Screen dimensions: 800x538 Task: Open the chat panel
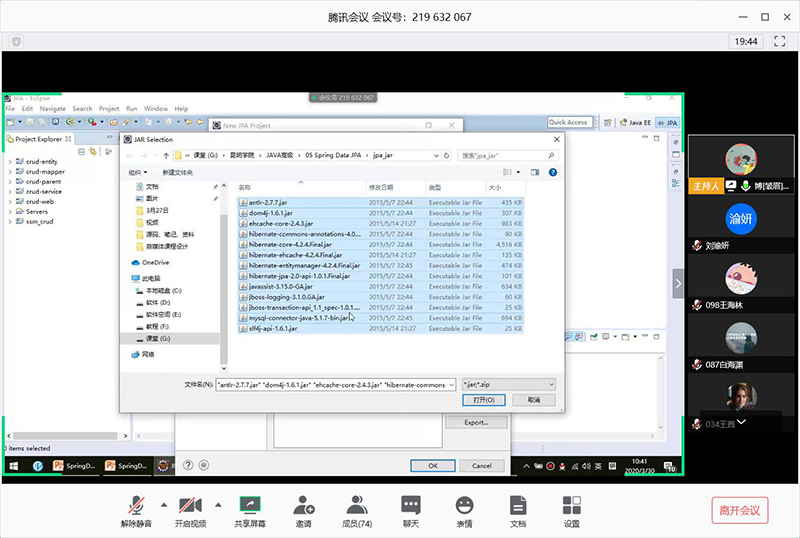coord(410,510)
